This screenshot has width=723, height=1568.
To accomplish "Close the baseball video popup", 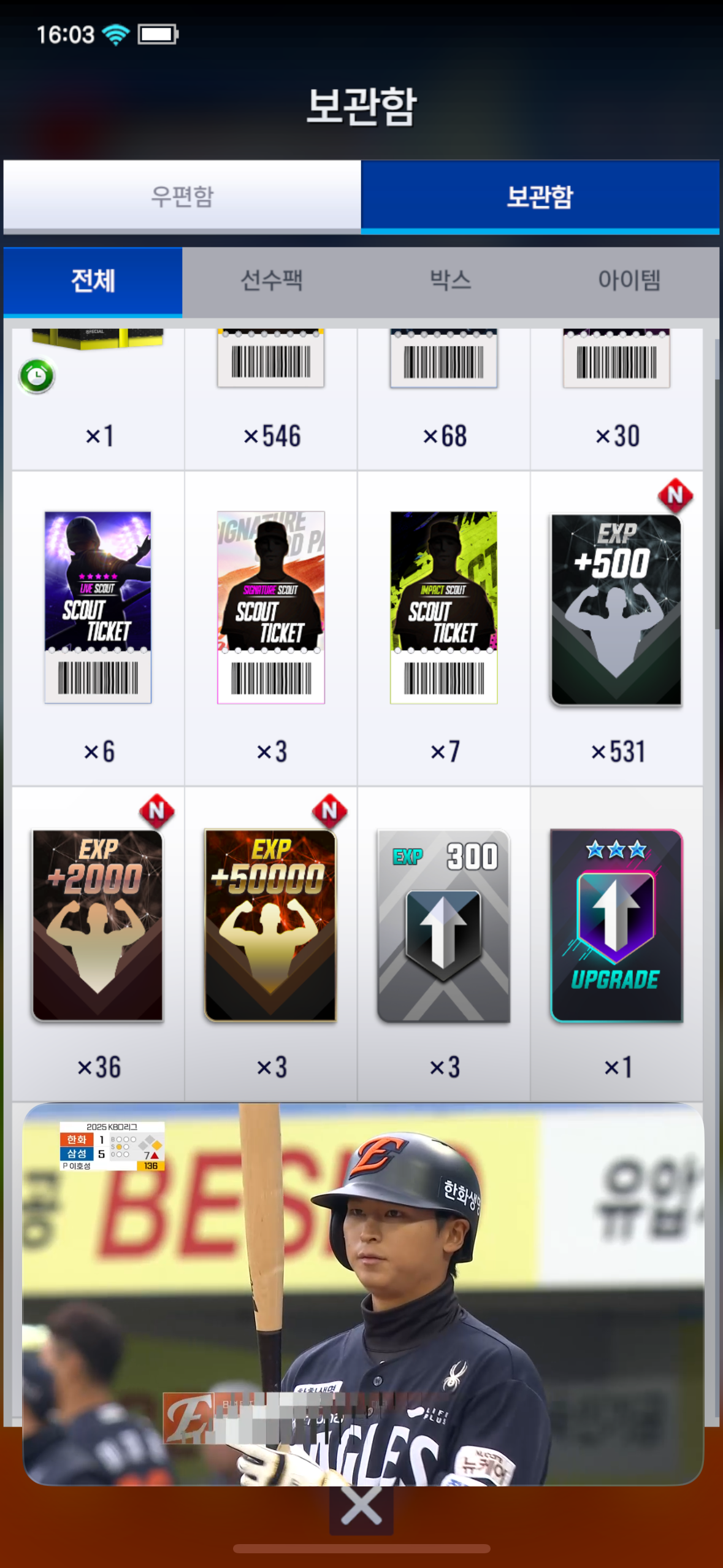I will pyautogui.click(x=361, y=1508).
